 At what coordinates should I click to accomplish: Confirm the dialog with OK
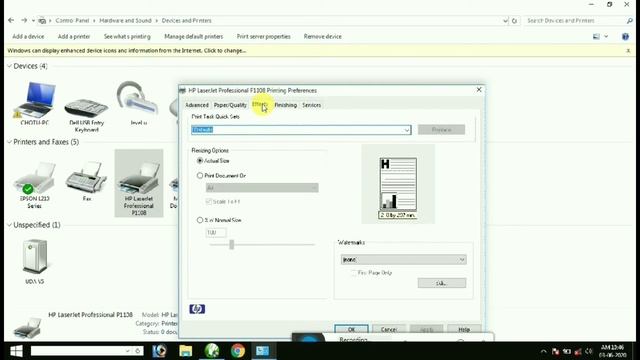[351, 329]
